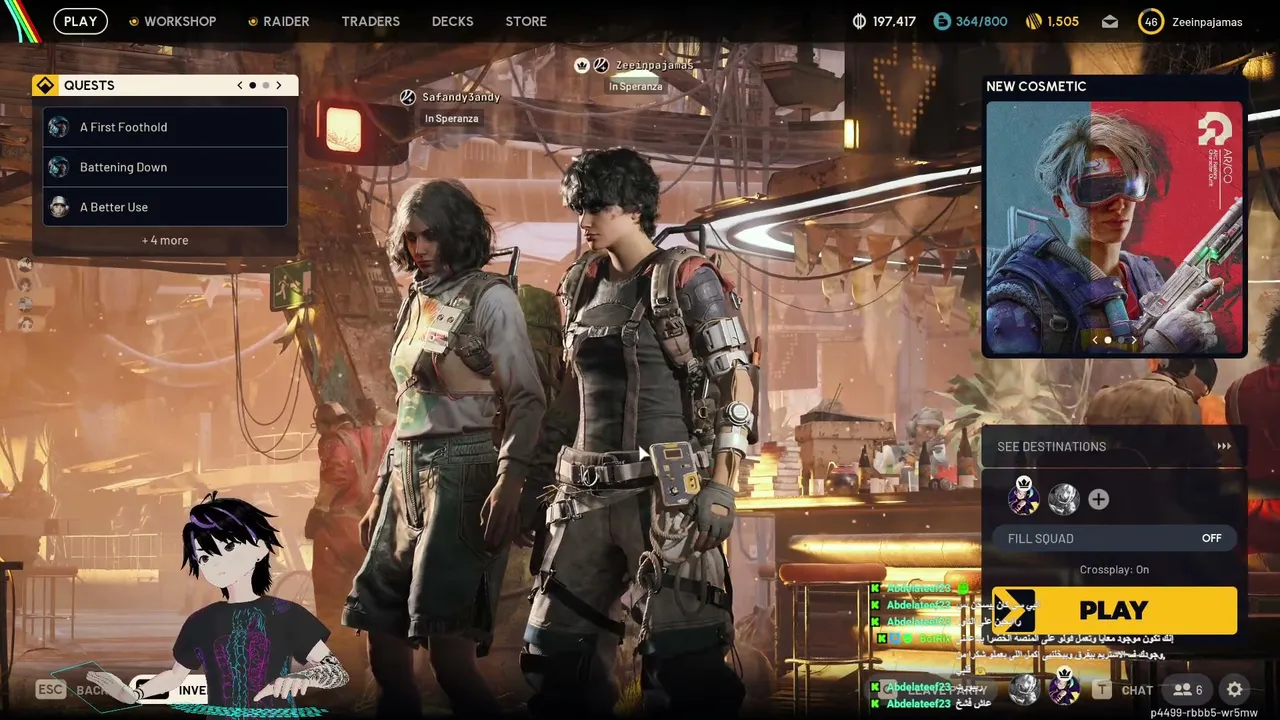
Task: Show next New Cosmetic slide
Action: coord(1133,340)
